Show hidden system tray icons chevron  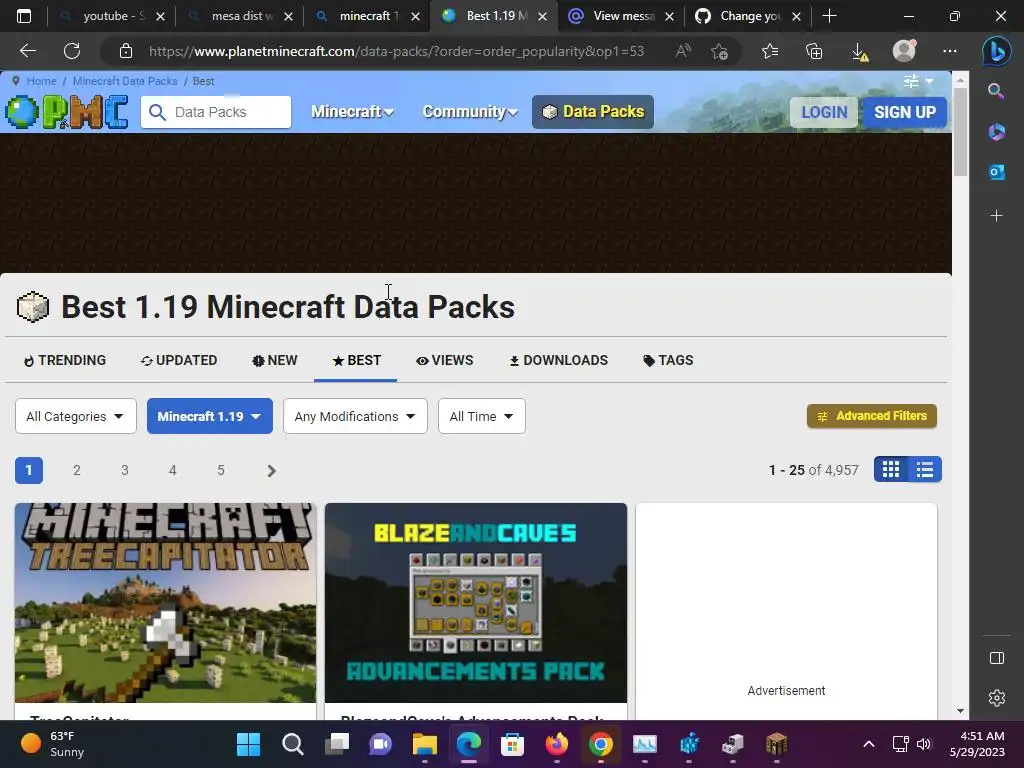click(869, 744)
